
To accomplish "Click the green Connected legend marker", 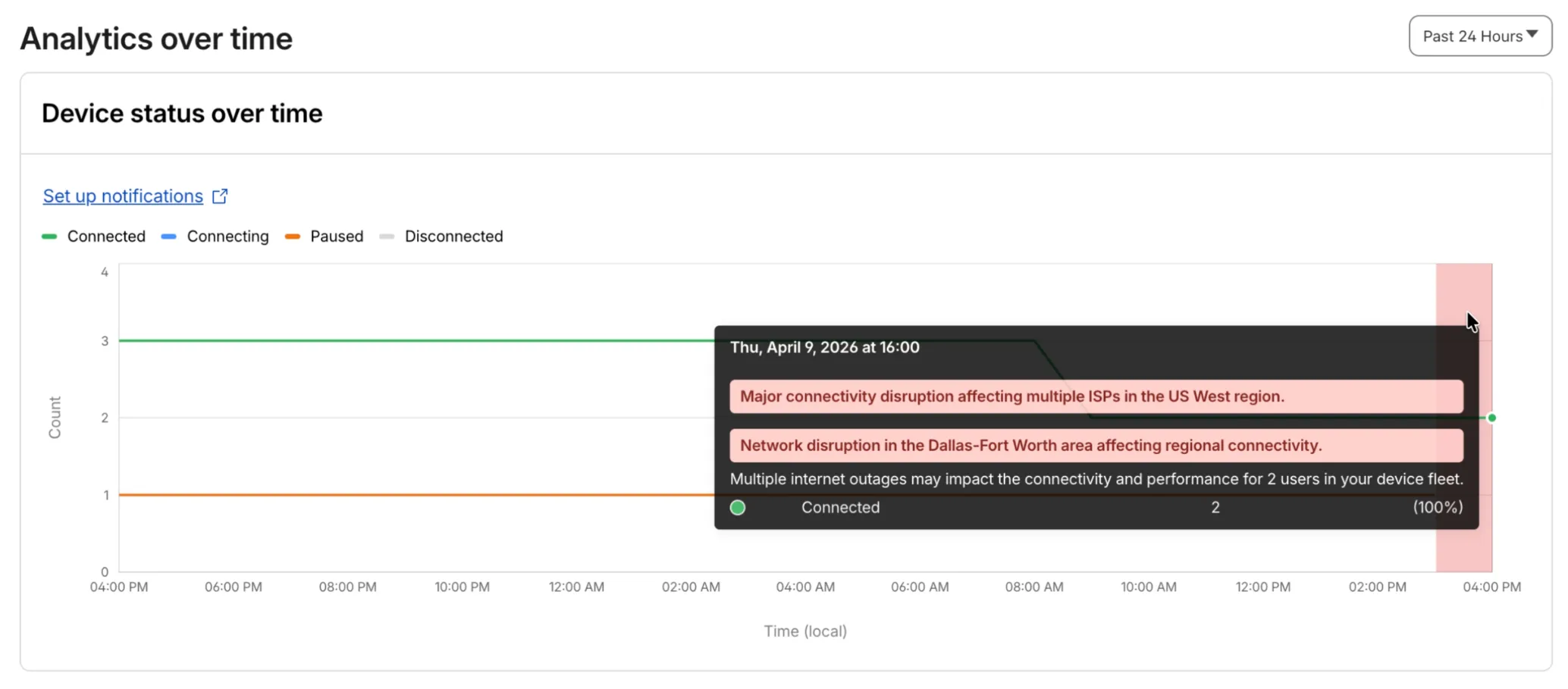I will coord(49,236).
